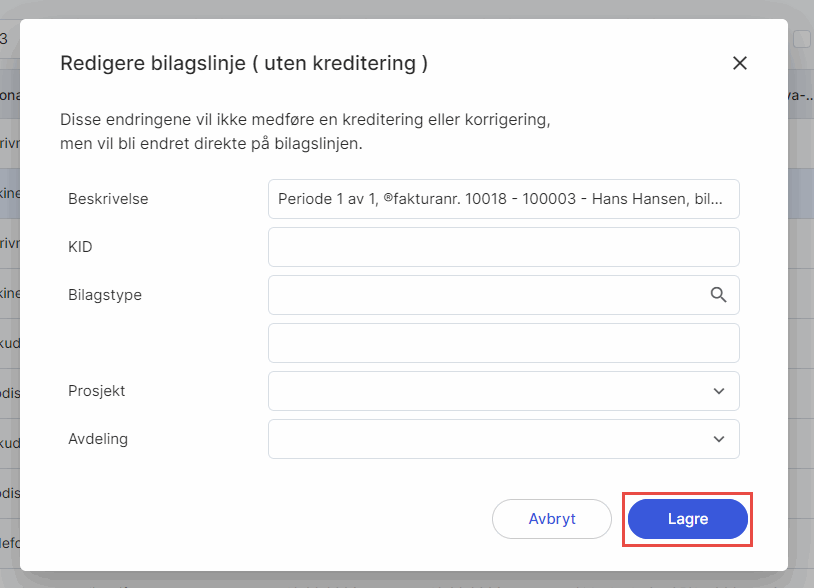Expand the Prosjekt selector chevron
814x588 pixels.
(717, 391)
